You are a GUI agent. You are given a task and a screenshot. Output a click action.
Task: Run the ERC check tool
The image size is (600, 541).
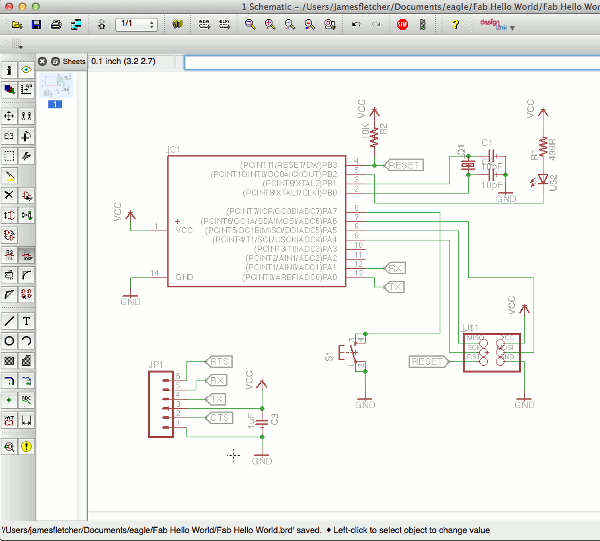point(9,446)
